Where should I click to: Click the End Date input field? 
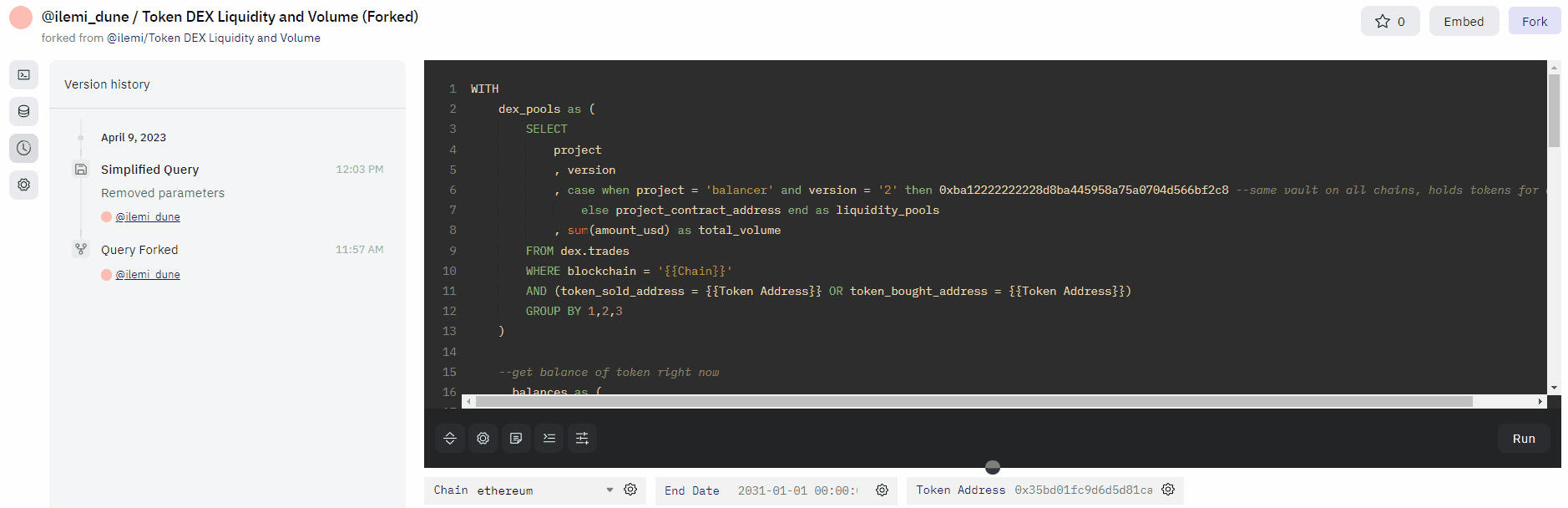pyautogui.click(x=797, y=490)
